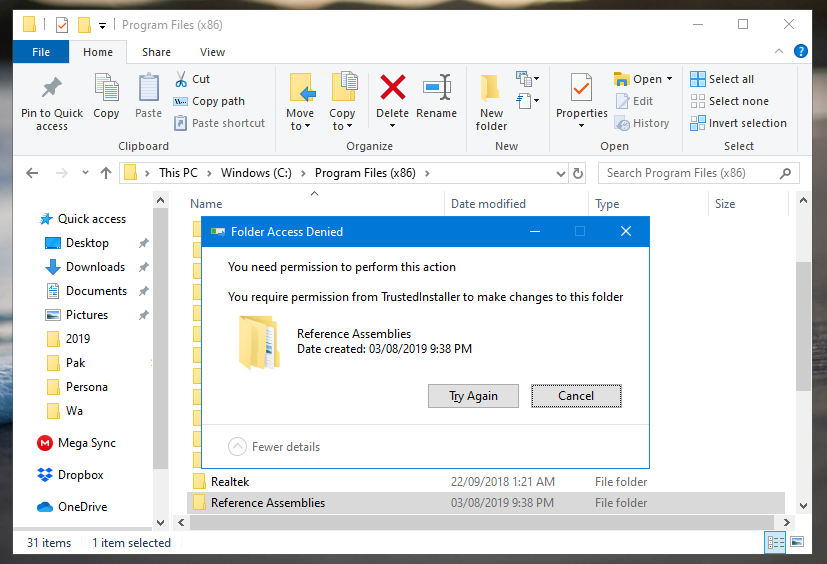Sort by Date modified column
827x564 pixels.
click(x=488, y=204)
